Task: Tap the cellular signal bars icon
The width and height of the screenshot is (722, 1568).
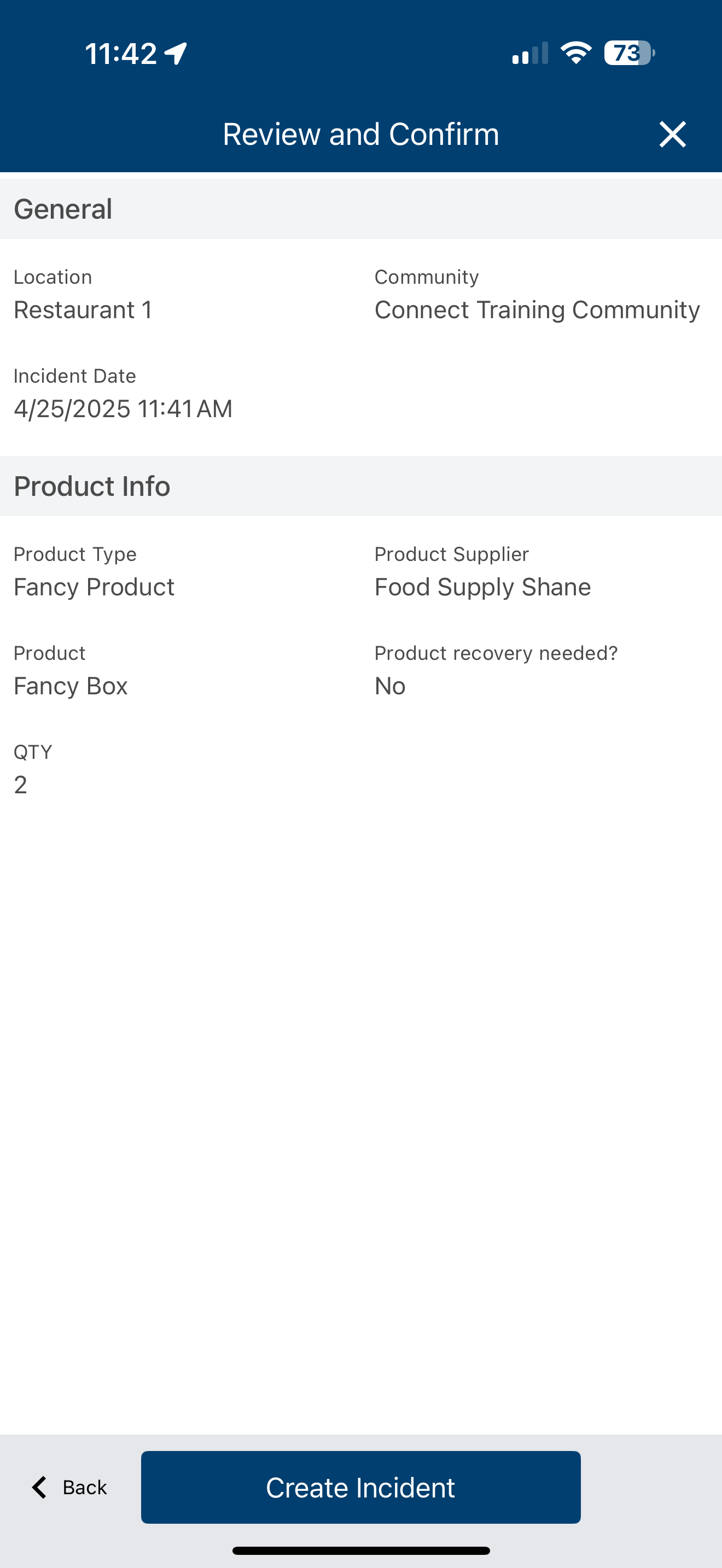Action: point(529,53)
